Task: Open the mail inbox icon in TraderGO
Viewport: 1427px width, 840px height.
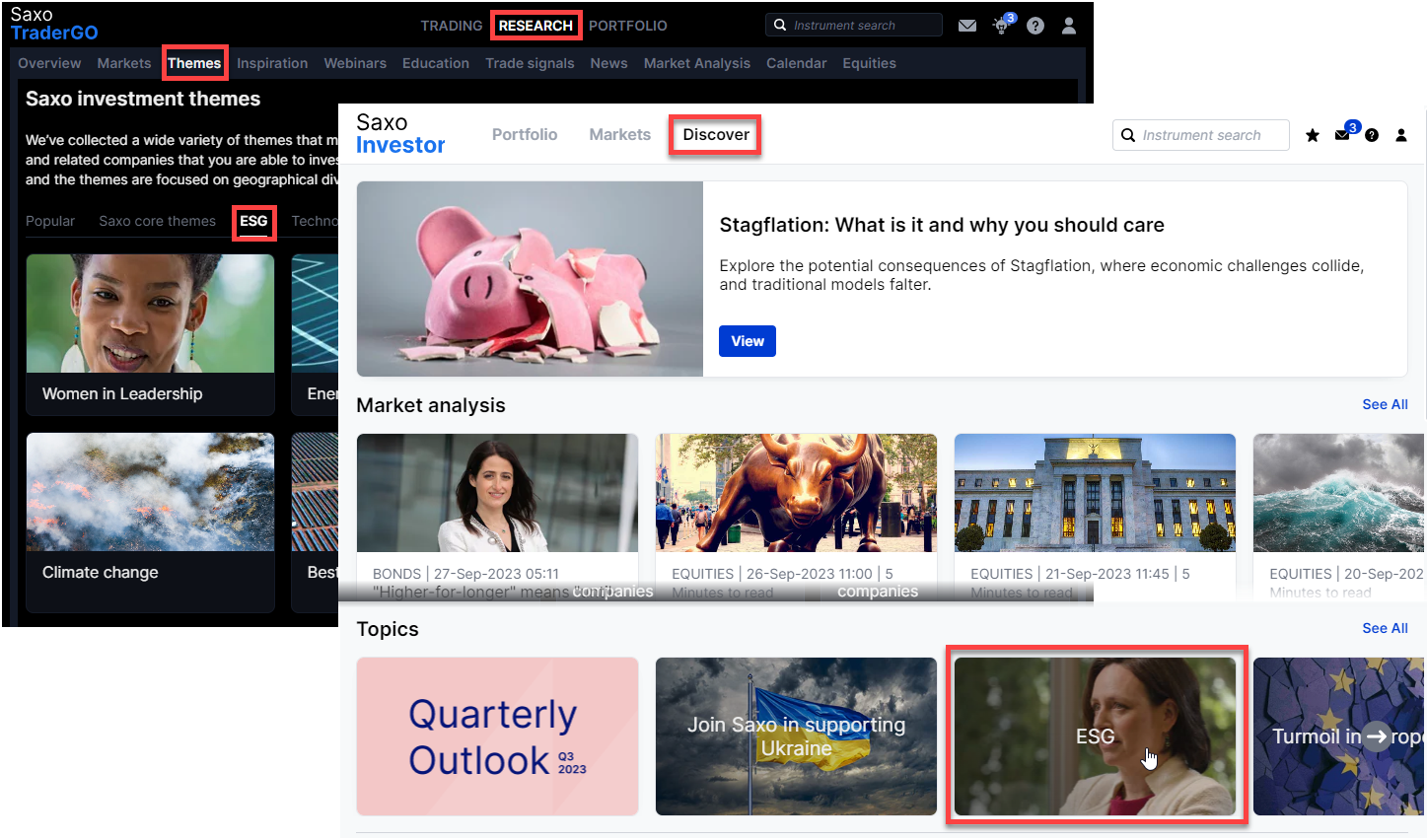Action: (966, 26)
